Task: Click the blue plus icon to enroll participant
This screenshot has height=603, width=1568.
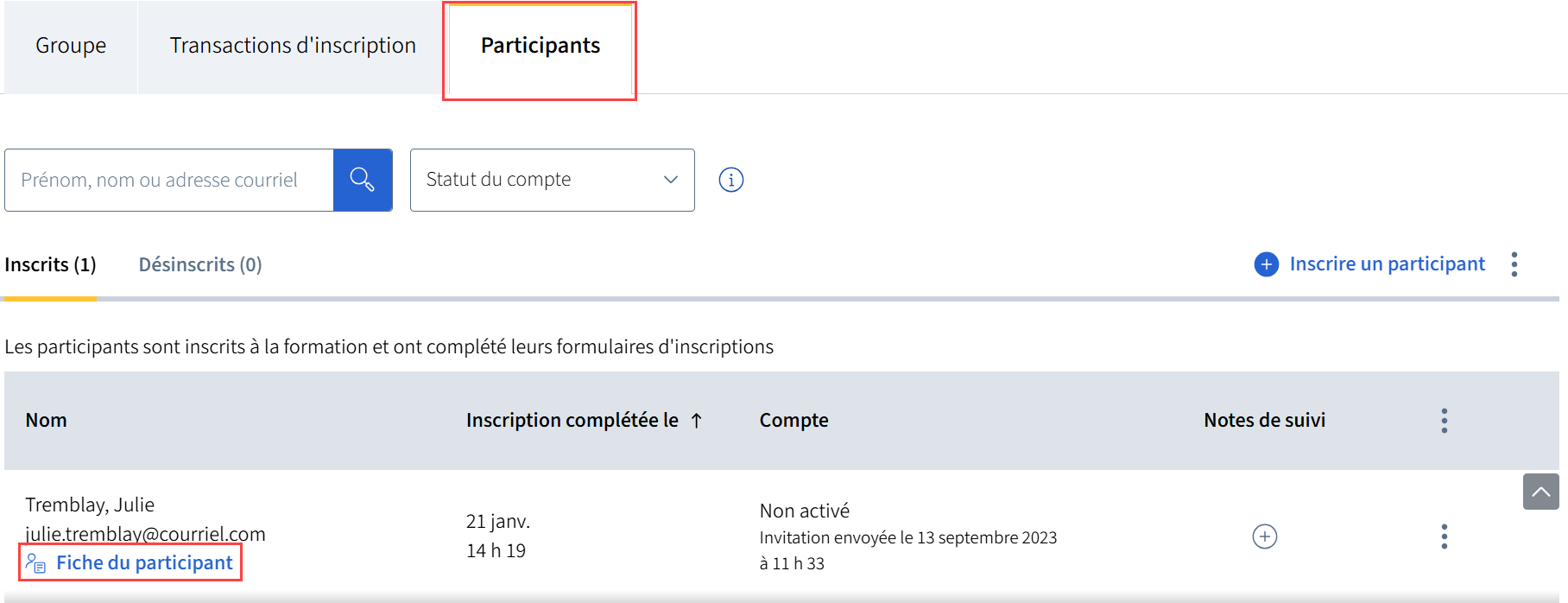Action: pyautogui.click(x=1266, y=264)
